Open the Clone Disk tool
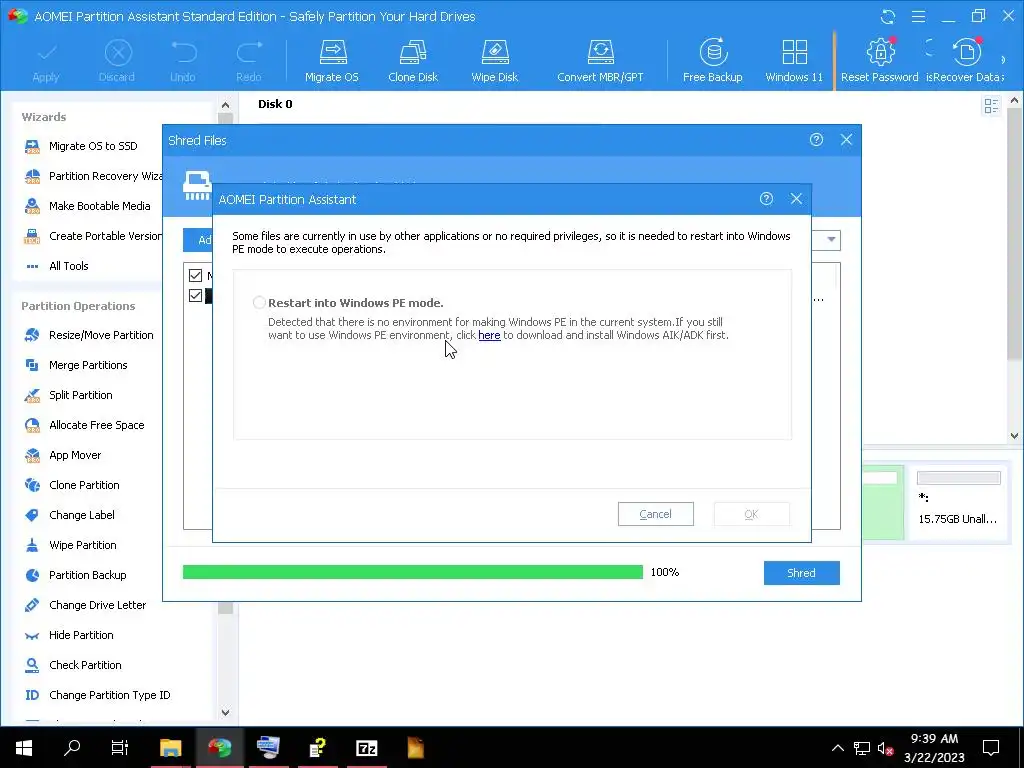 pyautogui.click(x=413, y=61)
